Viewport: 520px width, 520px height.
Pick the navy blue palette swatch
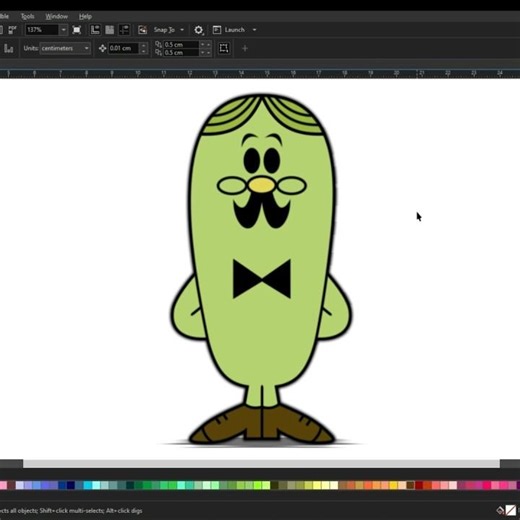pyautogui.click(x=71, y=485)
